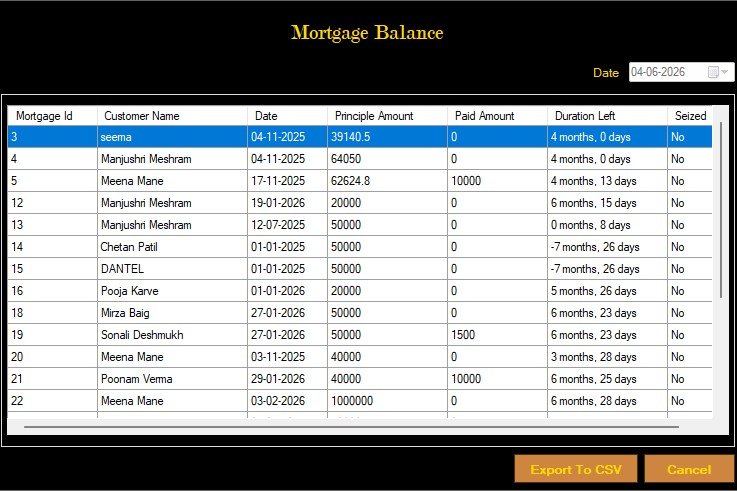Screen dimensions: 737x491
Task: Select principle amount 1000000 cell
Action: (387, 401)
